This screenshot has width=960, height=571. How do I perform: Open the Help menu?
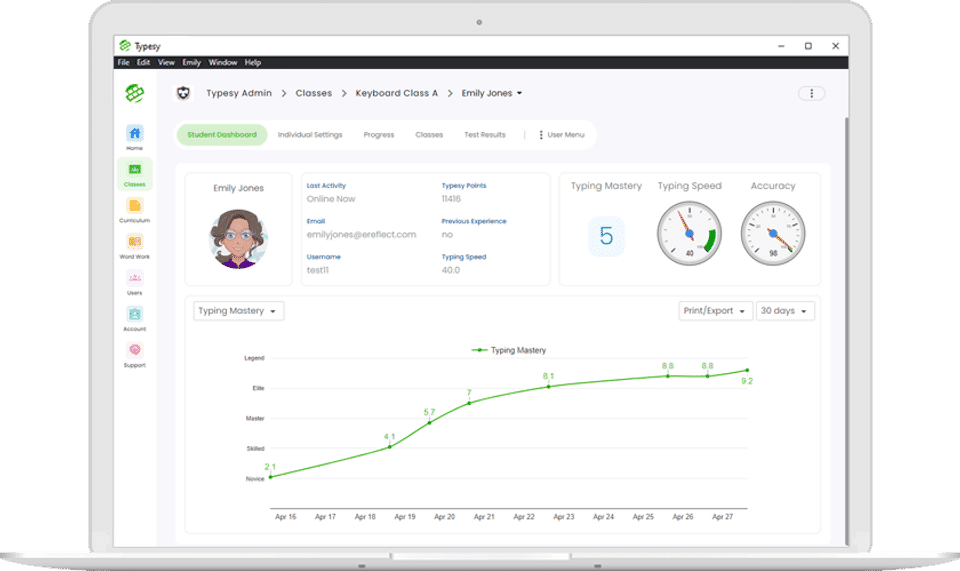point(253,62)
